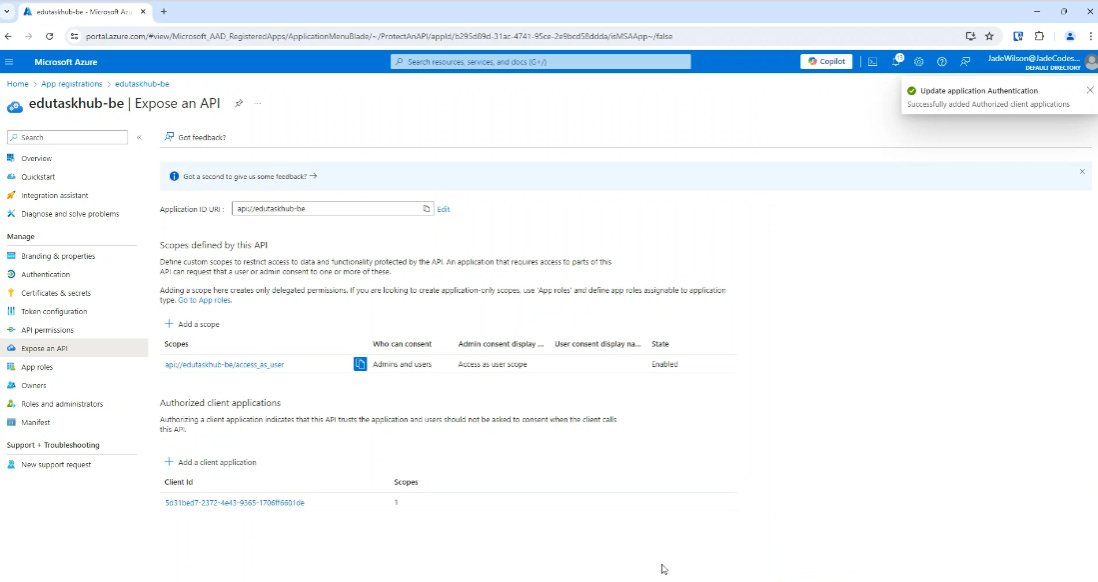The width and height of the screenshot is (1098, 582).
Task: Copy the Application ID URI to clipboard
Action: (x=426, y=209)
